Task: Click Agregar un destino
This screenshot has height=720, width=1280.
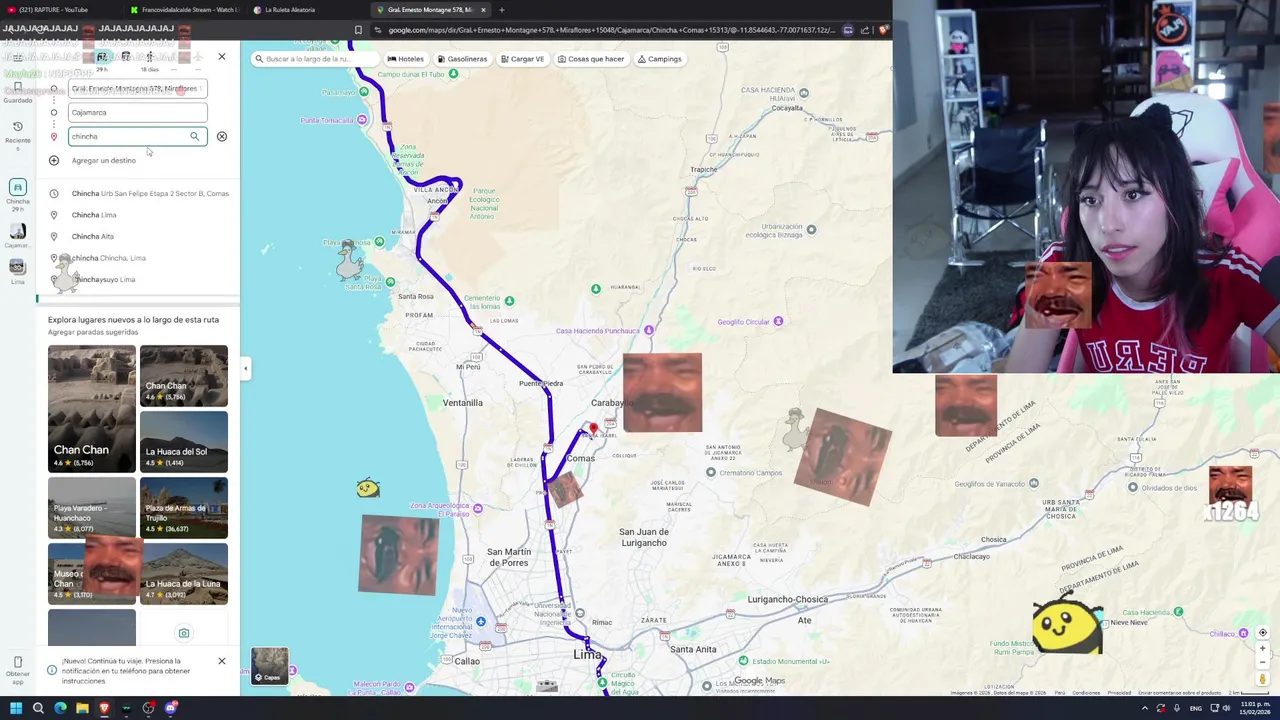Action: pyautogui.click(x=103, y=160)
